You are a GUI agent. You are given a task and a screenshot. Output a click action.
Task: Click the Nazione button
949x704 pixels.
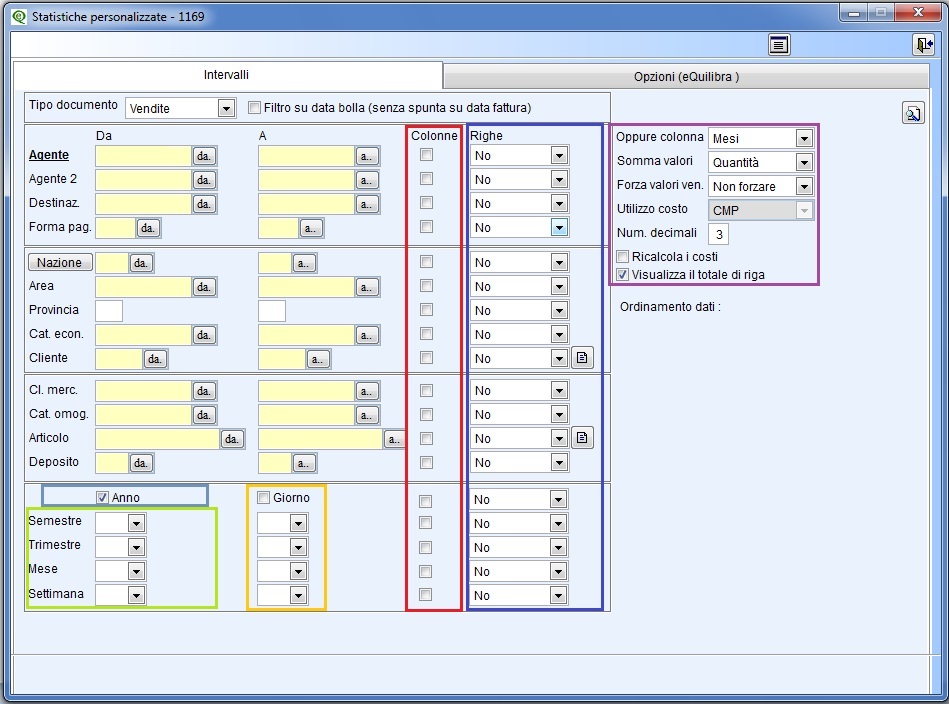coord(60,262)
